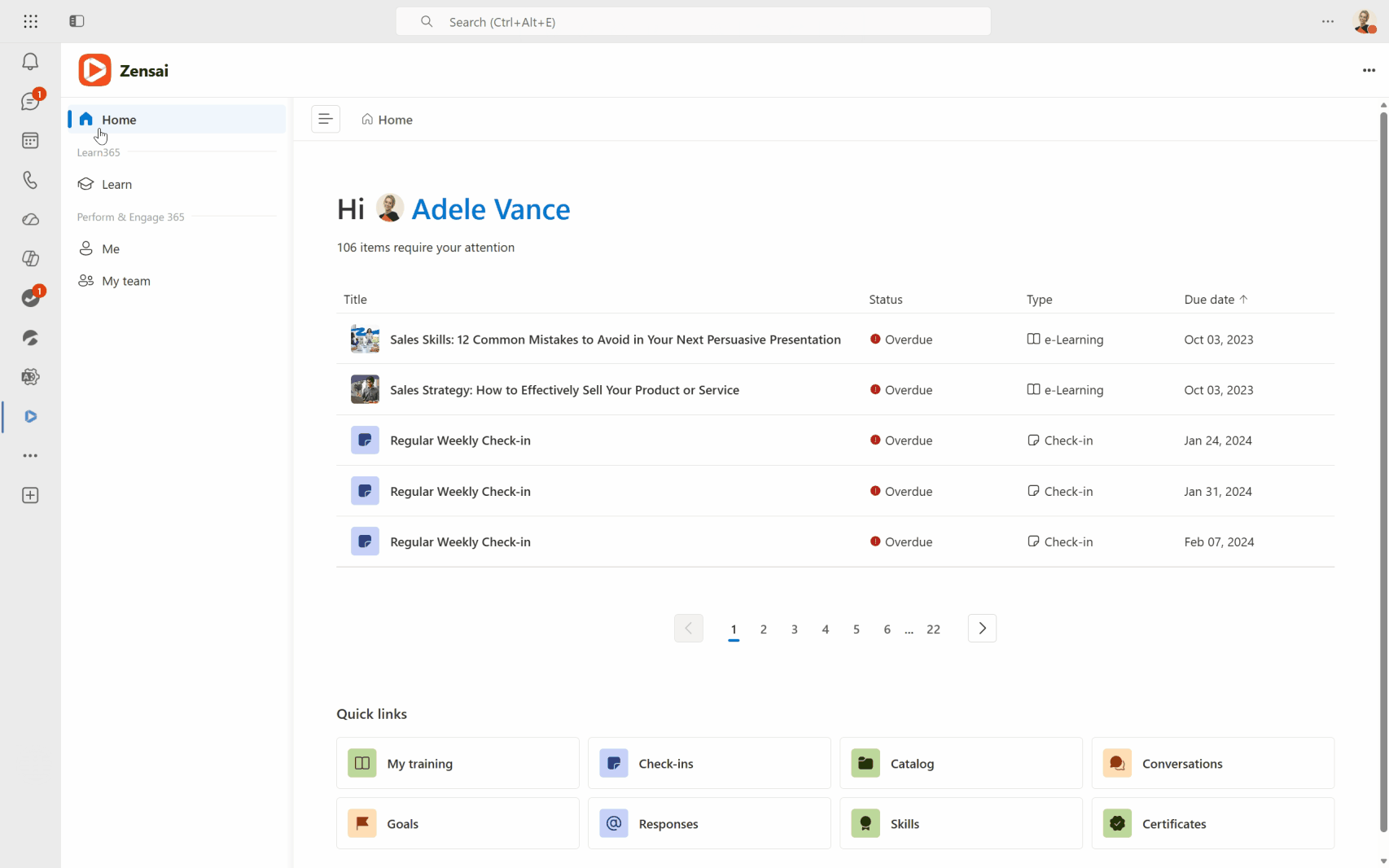The image size is (1389, 868).
Task: Click the Home breadcrumb
Action: click(x=388, y=120)
